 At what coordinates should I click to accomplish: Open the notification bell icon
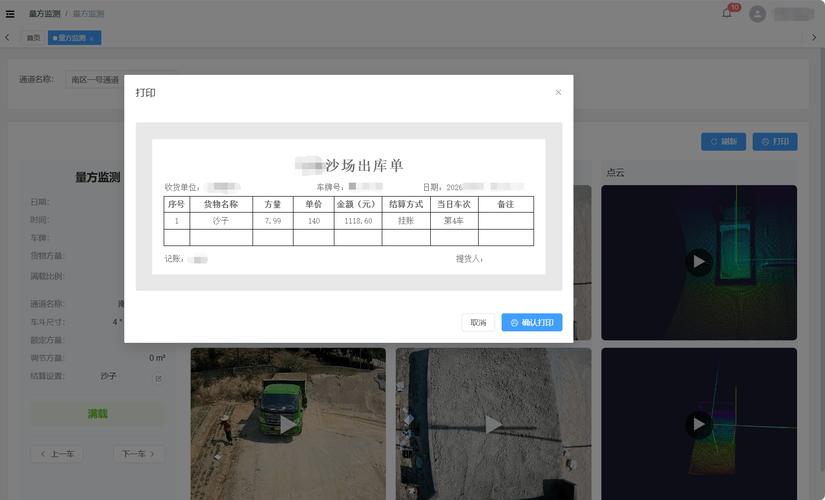727,13
